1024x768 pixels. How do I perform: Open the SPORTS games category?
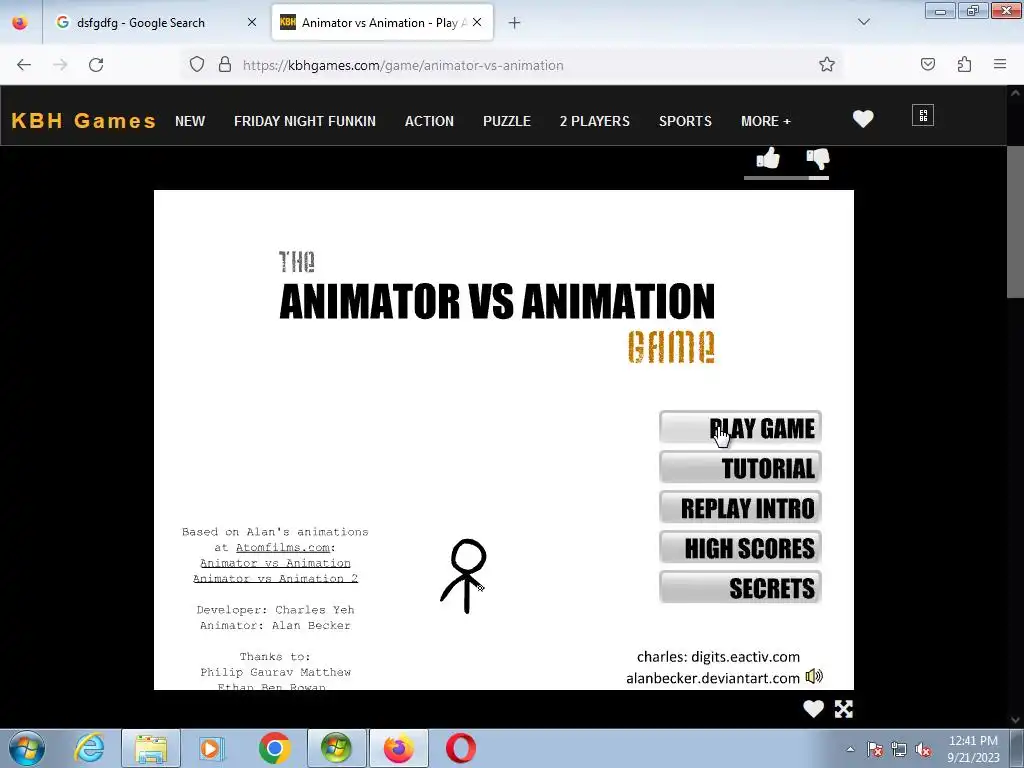coord(685,121)
